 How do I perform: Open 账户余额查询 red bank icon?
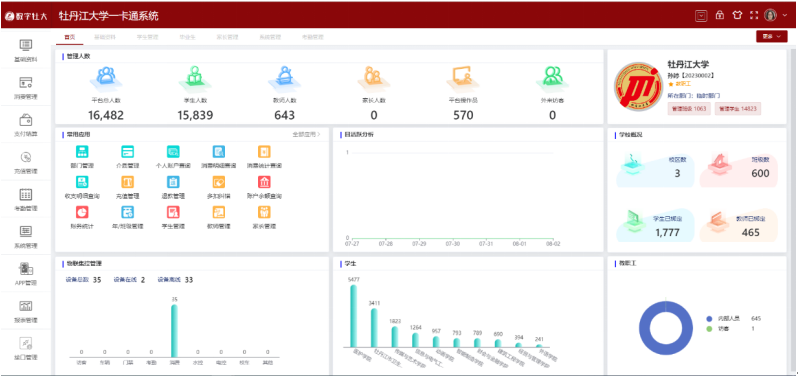(264, 182)
